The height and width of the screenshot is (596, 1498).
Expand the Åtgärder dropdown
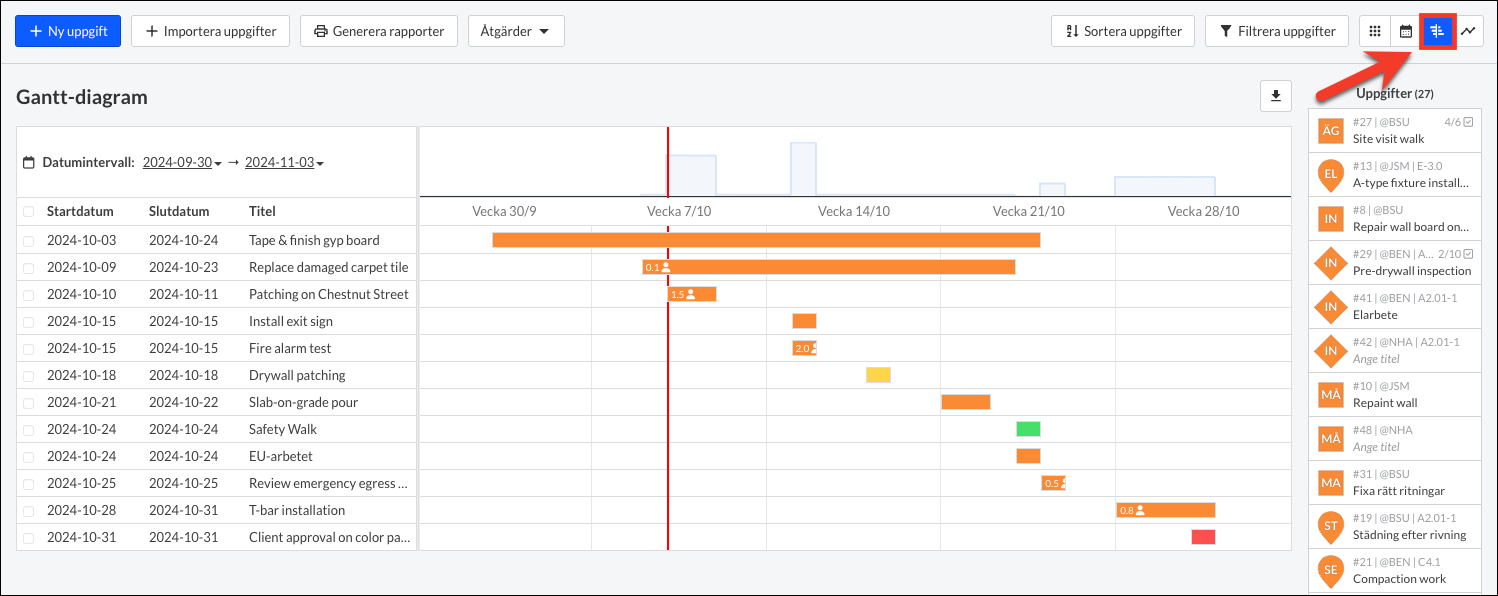516,31
